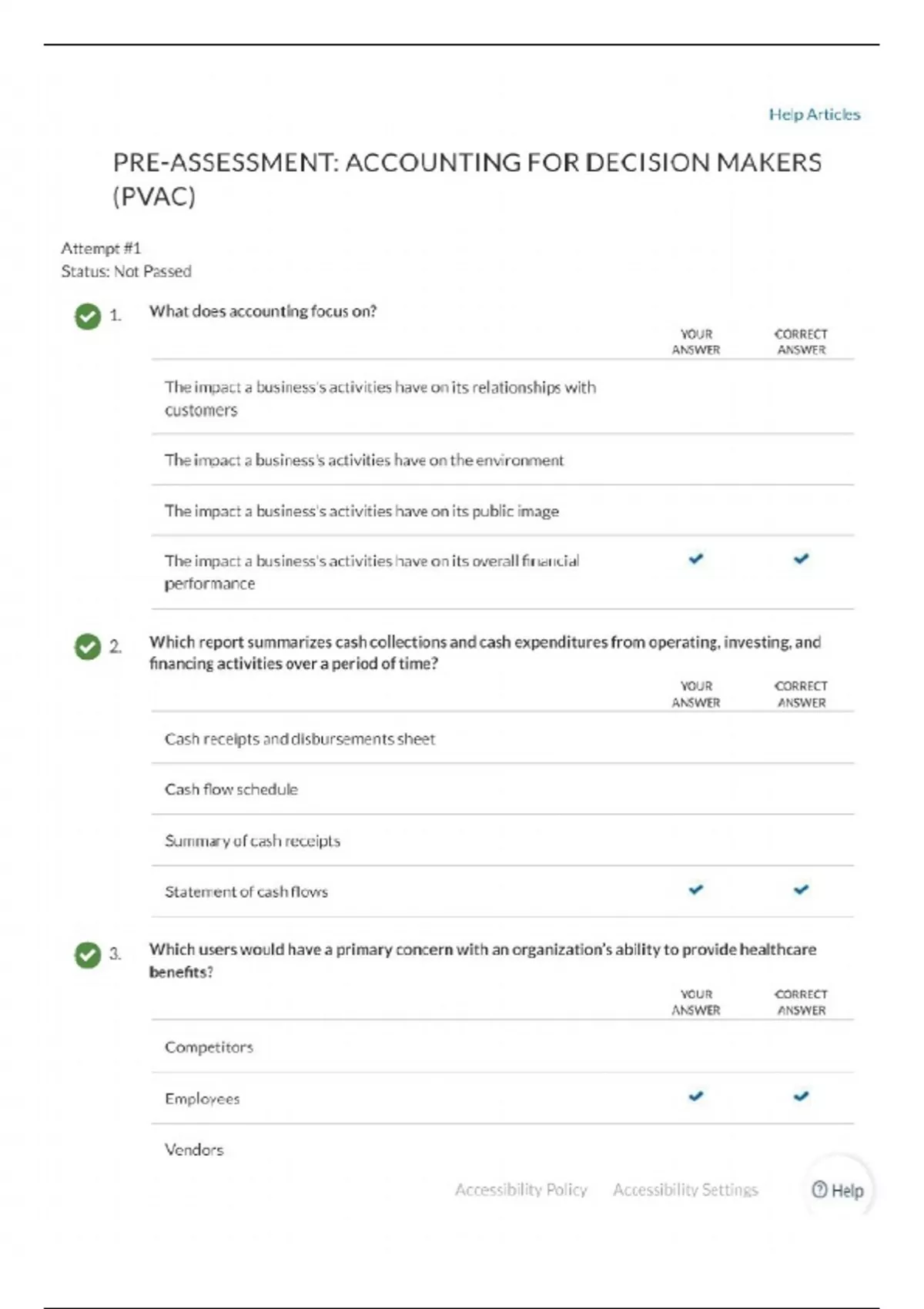Choose the public image answer option
The height and width of the screenshot is (1309, 924).
point(361,511)
